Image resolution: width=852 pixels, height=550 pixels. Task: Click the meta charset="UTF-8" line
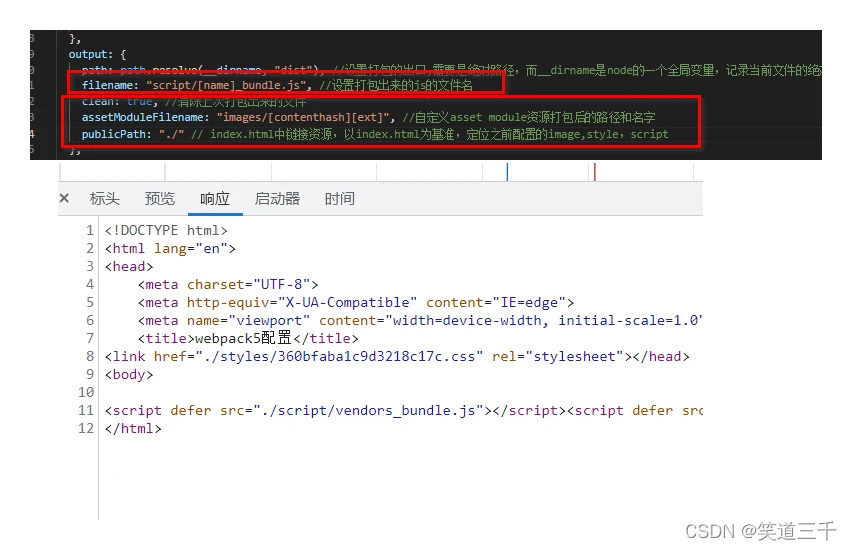pyautogui.click(x=228, y=284)
